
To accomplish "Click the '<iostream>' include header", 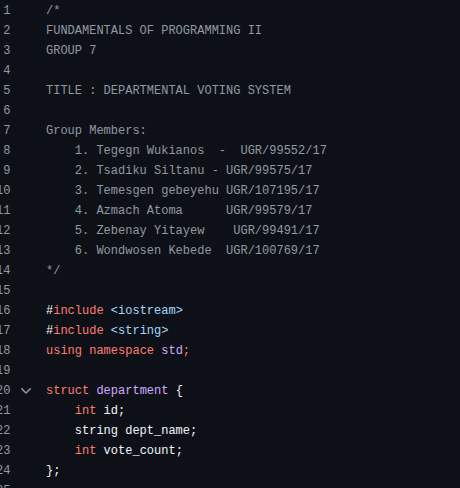I will coord(147,310).
